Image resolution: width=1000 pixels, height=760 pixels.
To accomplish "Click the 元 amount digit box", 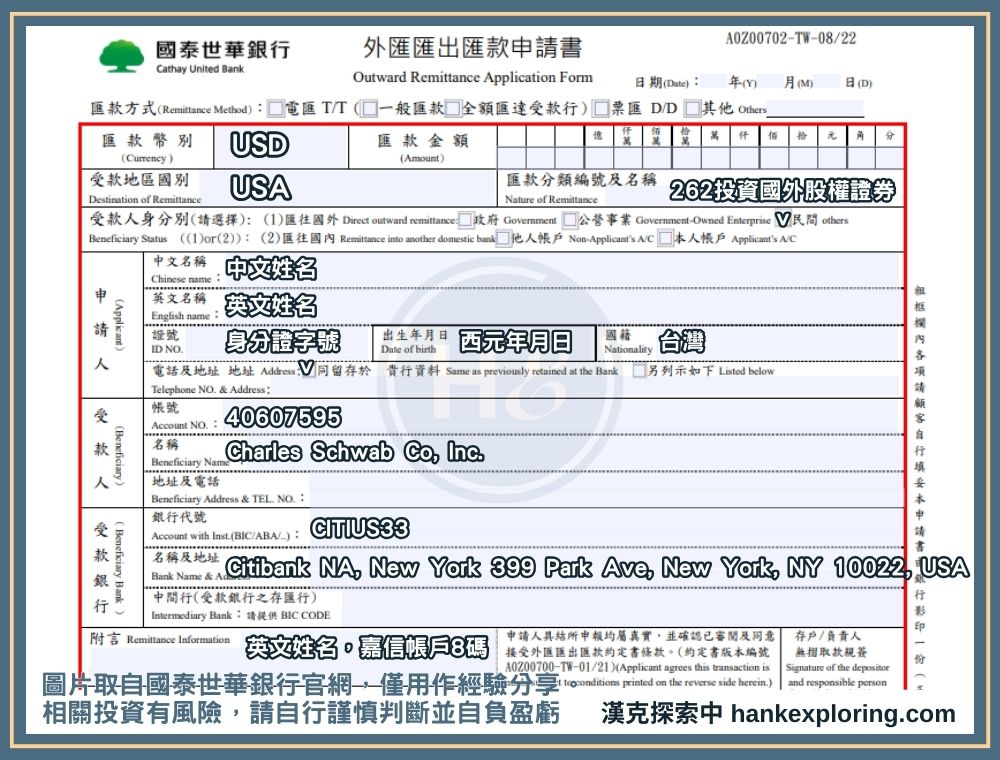I will (832, 157).
